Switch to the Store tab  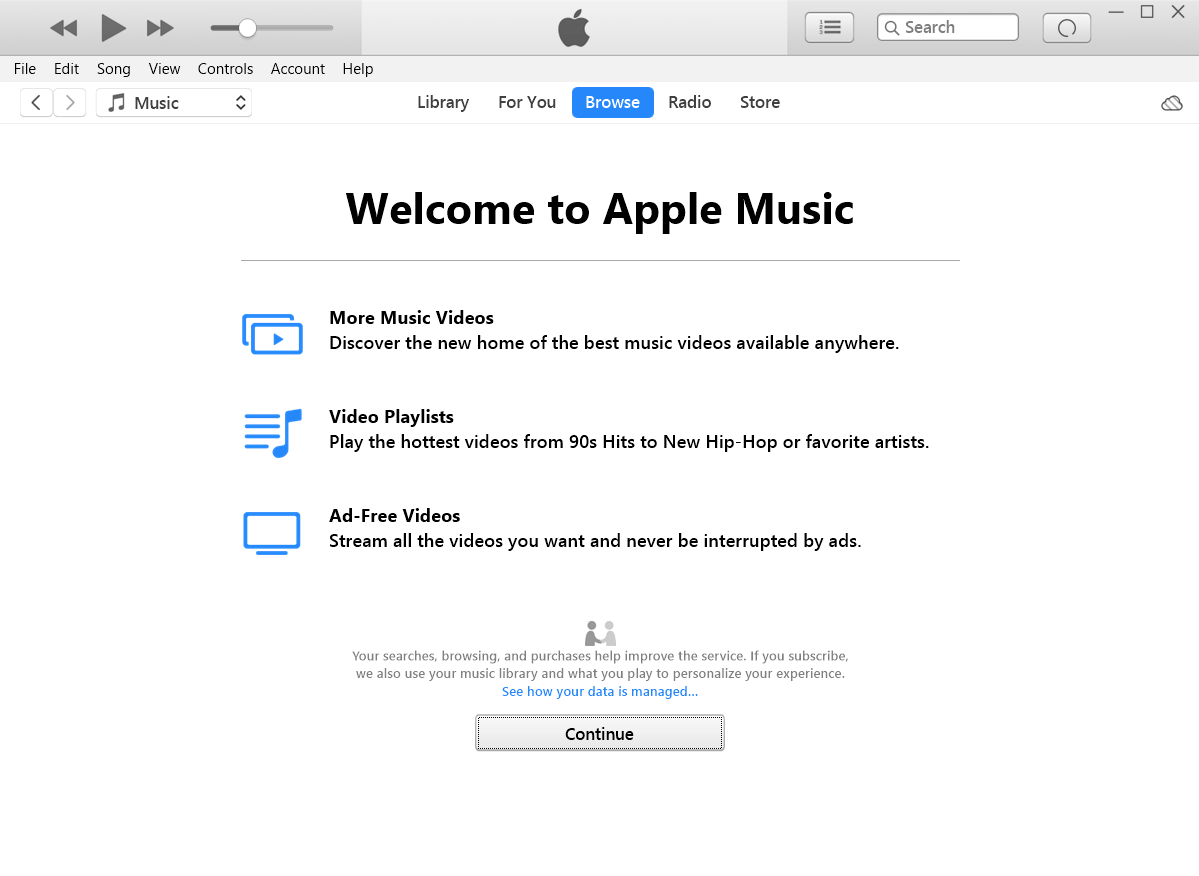(x=759, y=102)
